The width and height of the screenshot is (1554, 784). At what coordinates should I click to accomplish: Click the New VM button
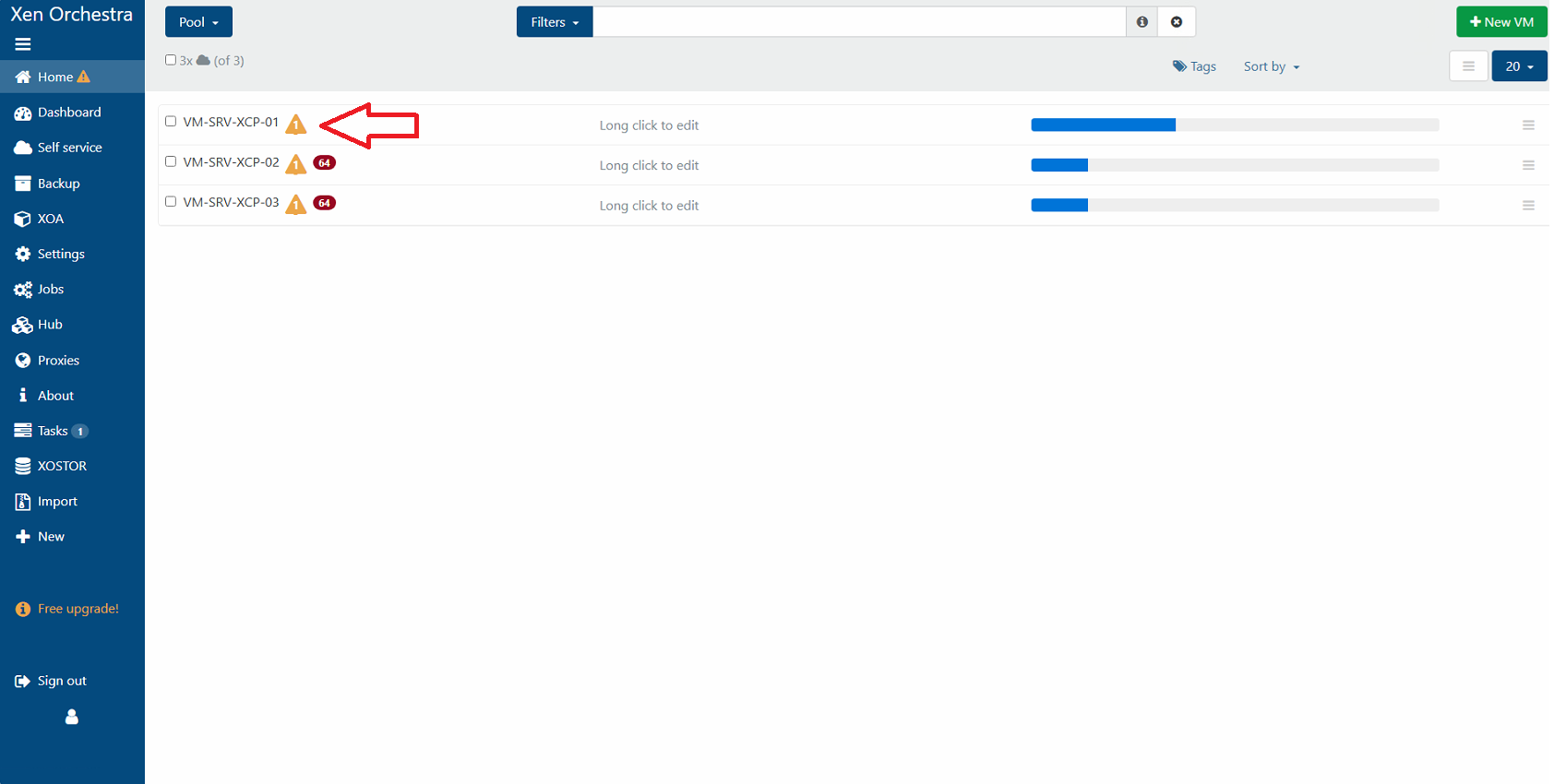pyautogui.click(x=1501, y=22)
